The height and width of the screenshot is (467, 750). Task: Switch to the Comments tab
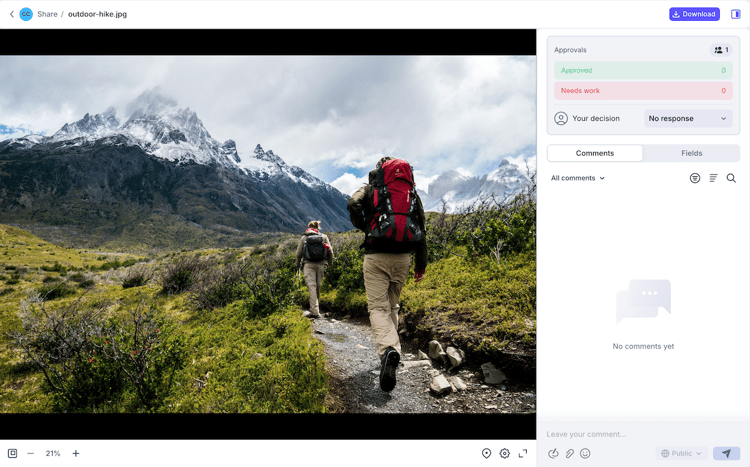(595, 153)
